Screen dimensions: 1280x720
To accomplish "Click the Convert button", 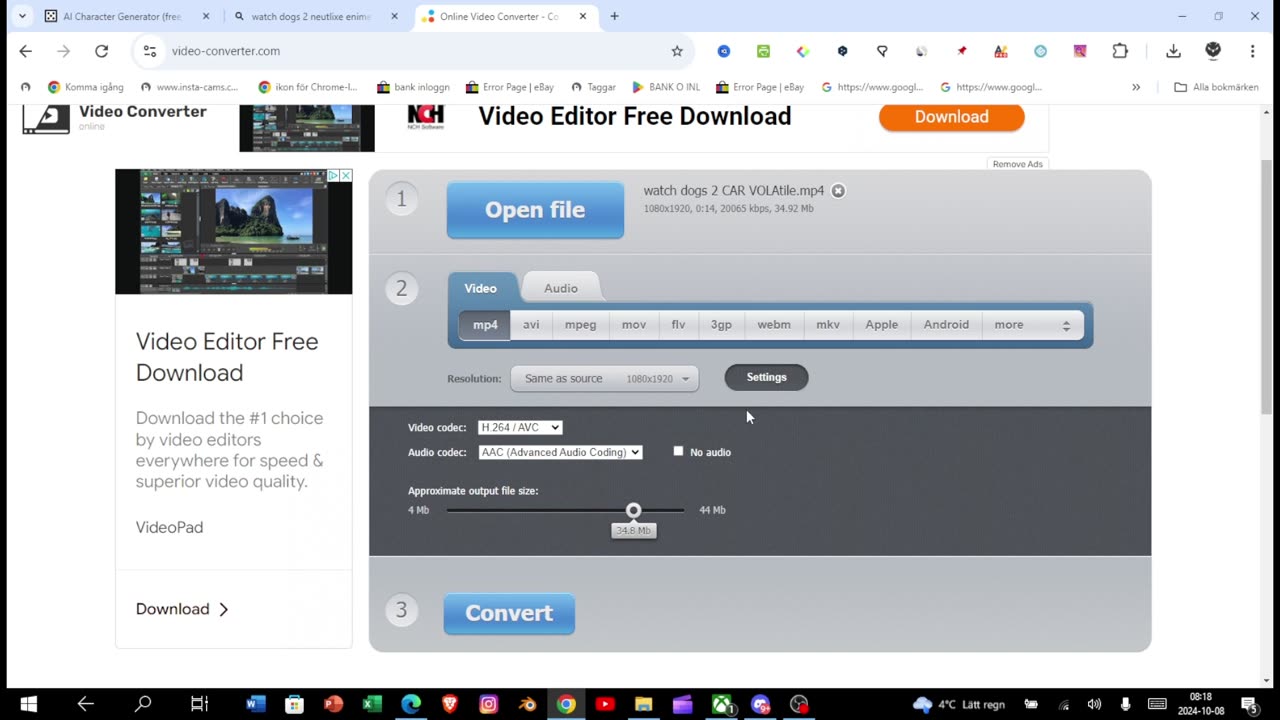I will pyautogui.click(x=509, y=613).
